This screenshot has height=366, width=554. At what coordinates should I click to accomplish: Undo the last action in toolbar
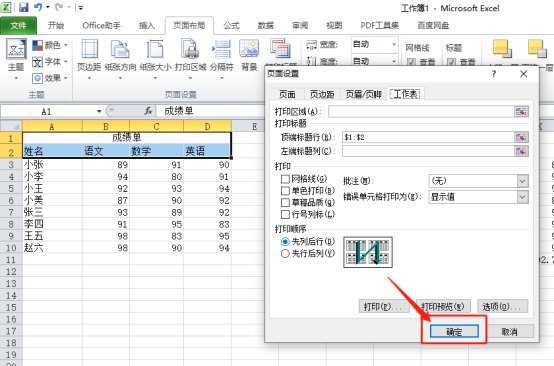38,7
